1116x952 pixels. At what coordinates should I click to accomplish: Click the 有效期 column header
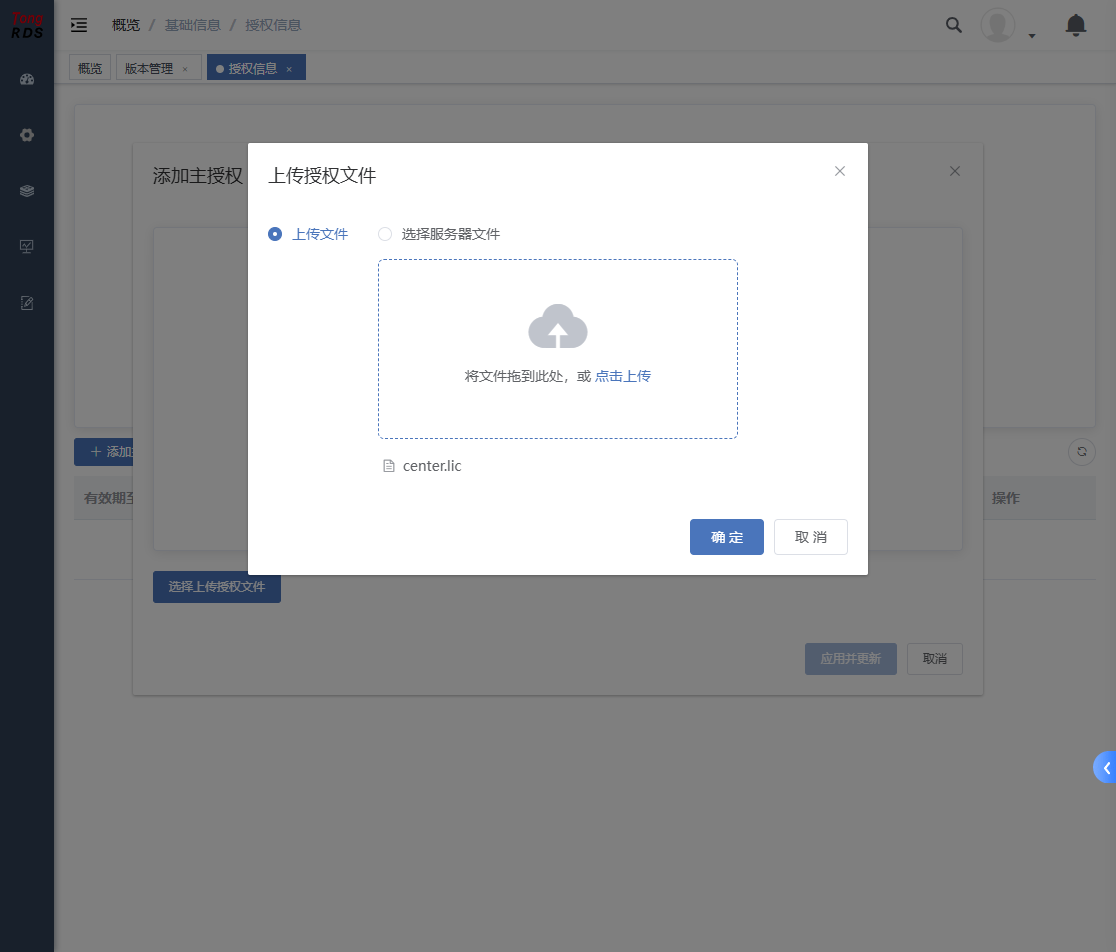[x=109, y=498]
